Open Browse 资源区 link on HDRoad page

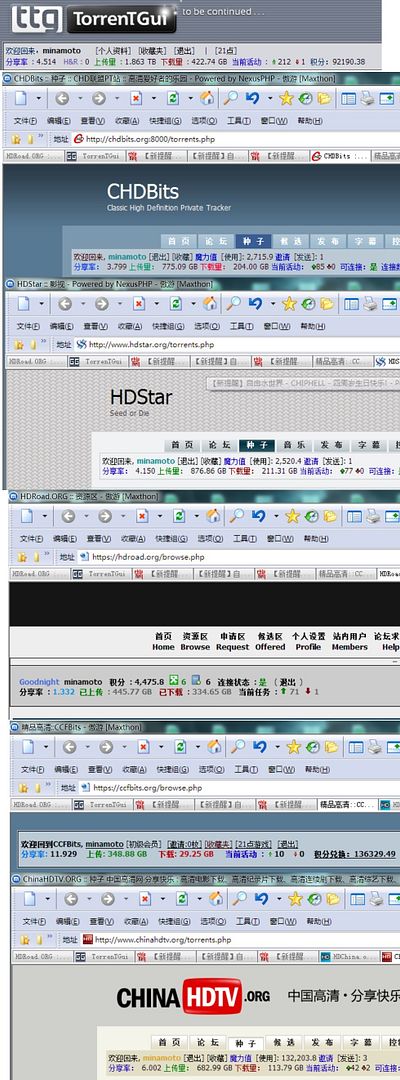[x=196, y=641]
